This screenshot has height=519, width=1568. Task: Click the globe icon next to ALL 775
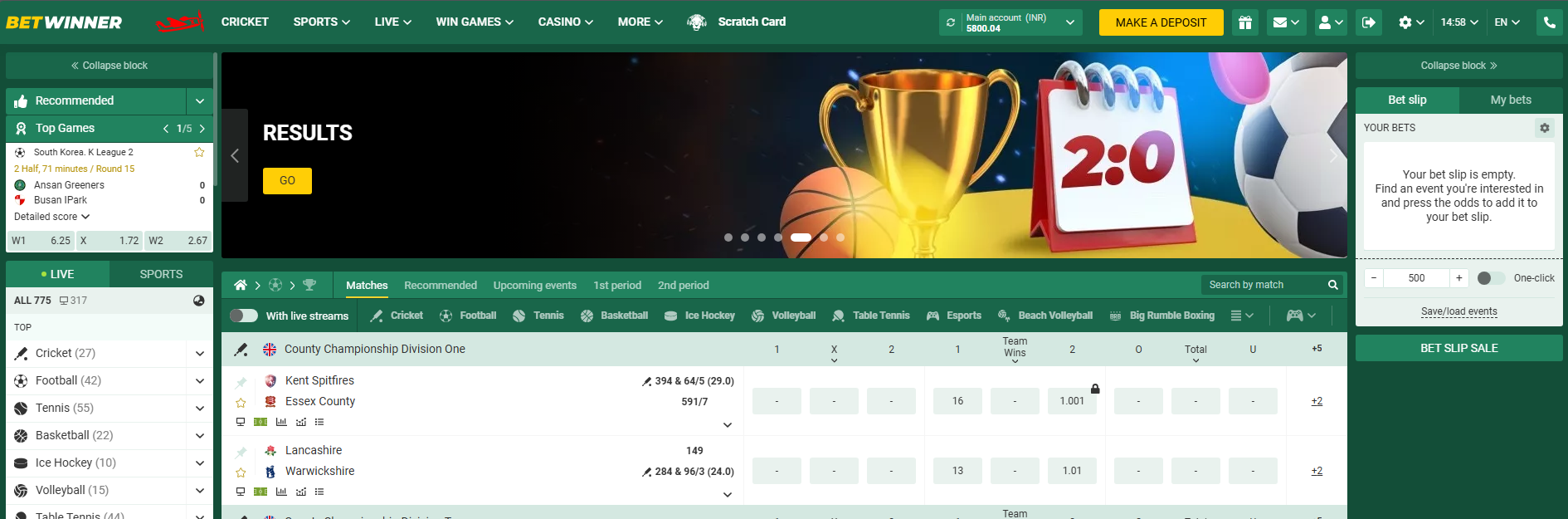(198, 301)
